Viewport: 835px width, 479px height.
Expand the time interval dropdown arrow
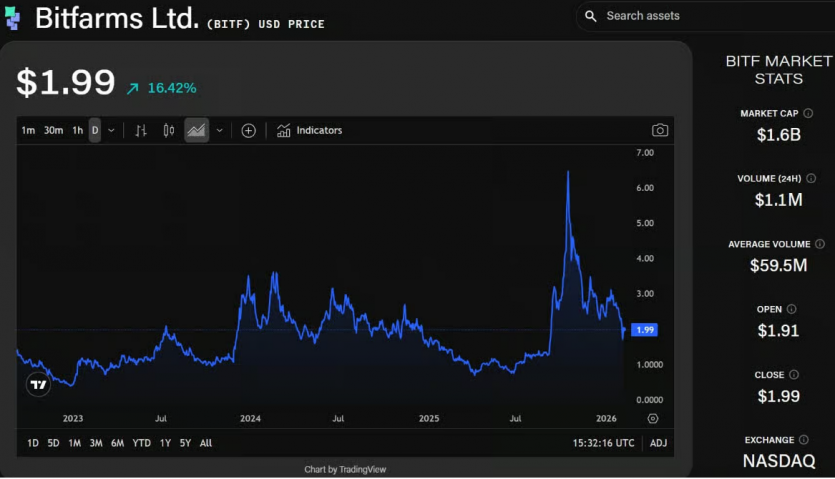(x=111, y=130)
